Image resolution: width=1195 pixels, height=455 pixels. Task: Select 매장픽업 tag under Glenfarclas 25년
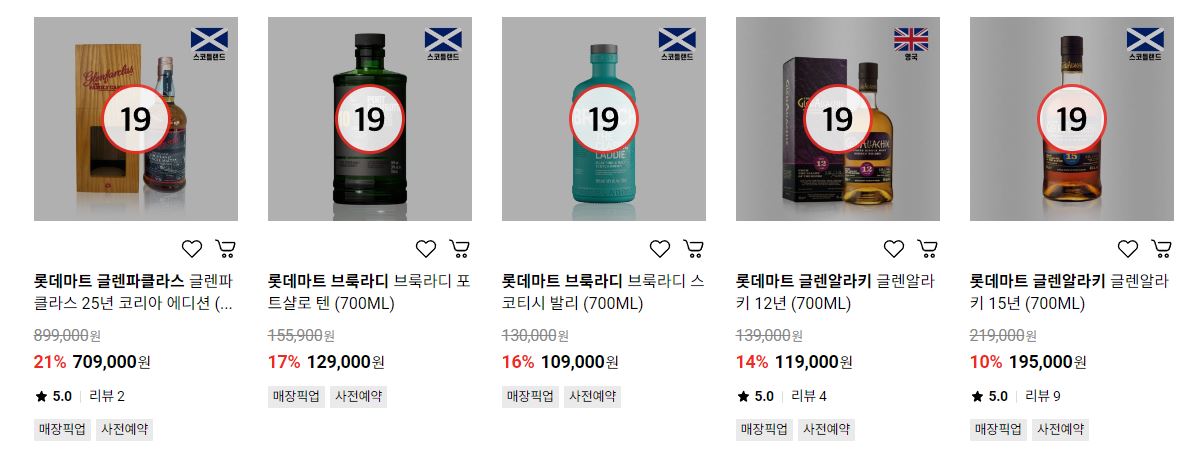[x=62, y=429]
